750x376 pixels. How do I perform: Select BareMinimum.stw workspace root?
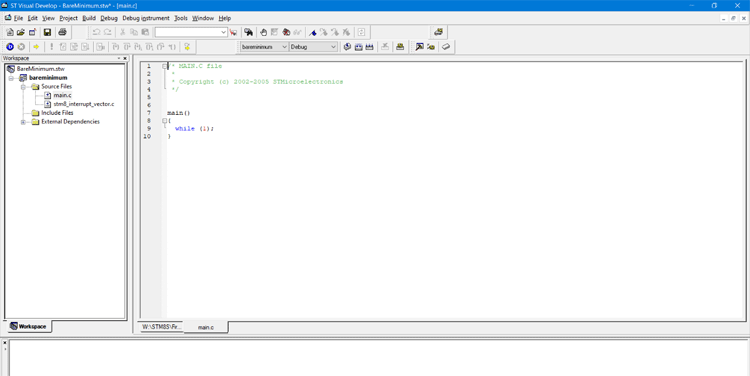click(x=41, y=69)
